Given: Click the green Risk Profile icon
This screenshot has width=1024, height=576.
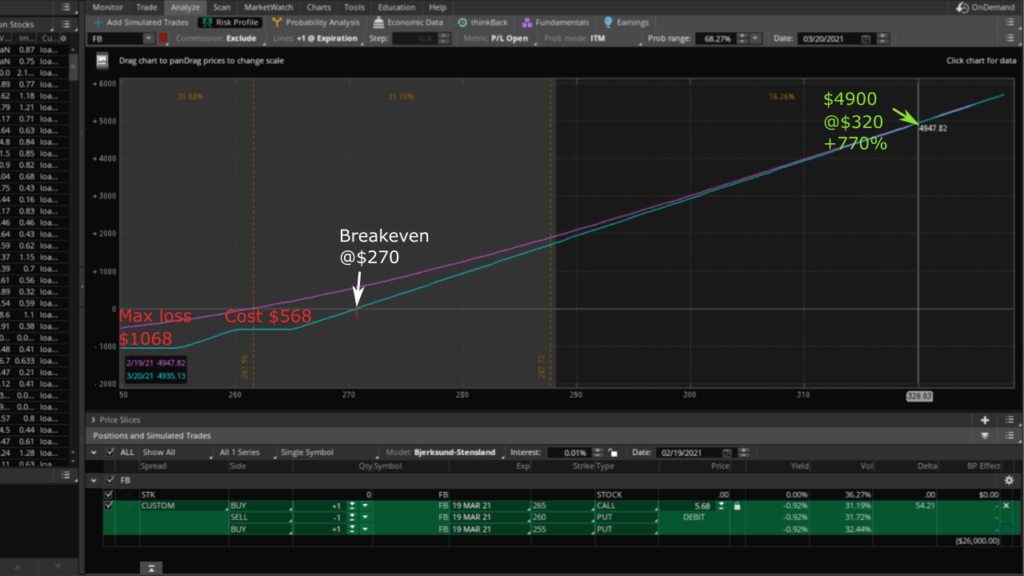Looking at the screenshot, I should pos(207,22).
